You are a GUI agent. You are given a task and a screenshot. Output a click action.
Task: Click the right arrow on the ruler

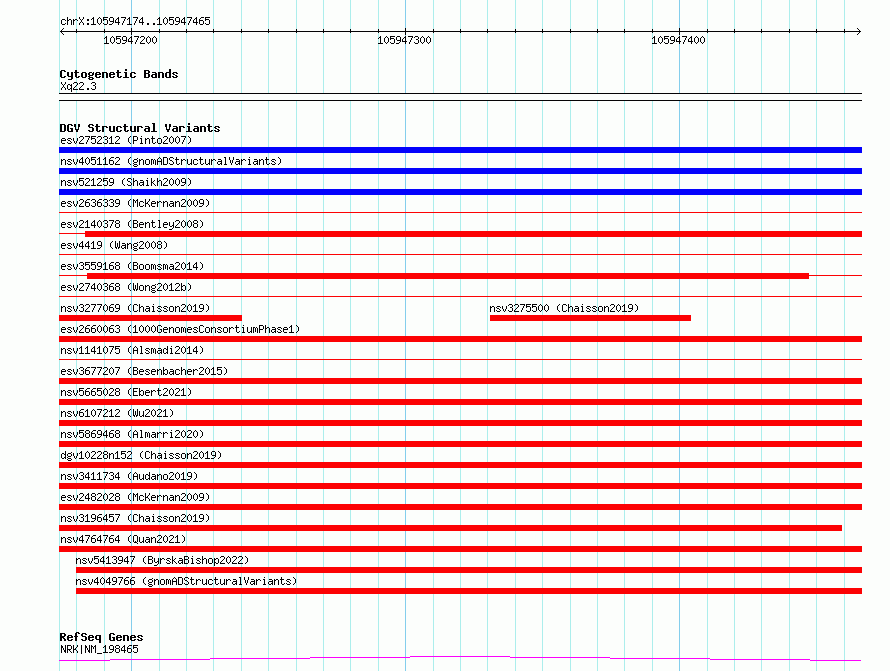click(x=858, y=32)
